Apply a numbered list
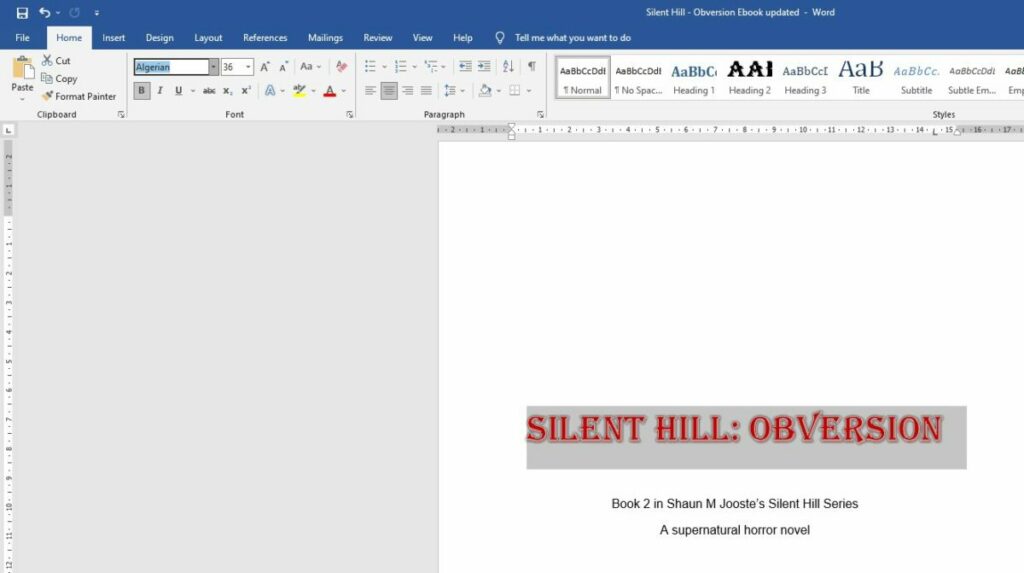 tap(400, 67)
